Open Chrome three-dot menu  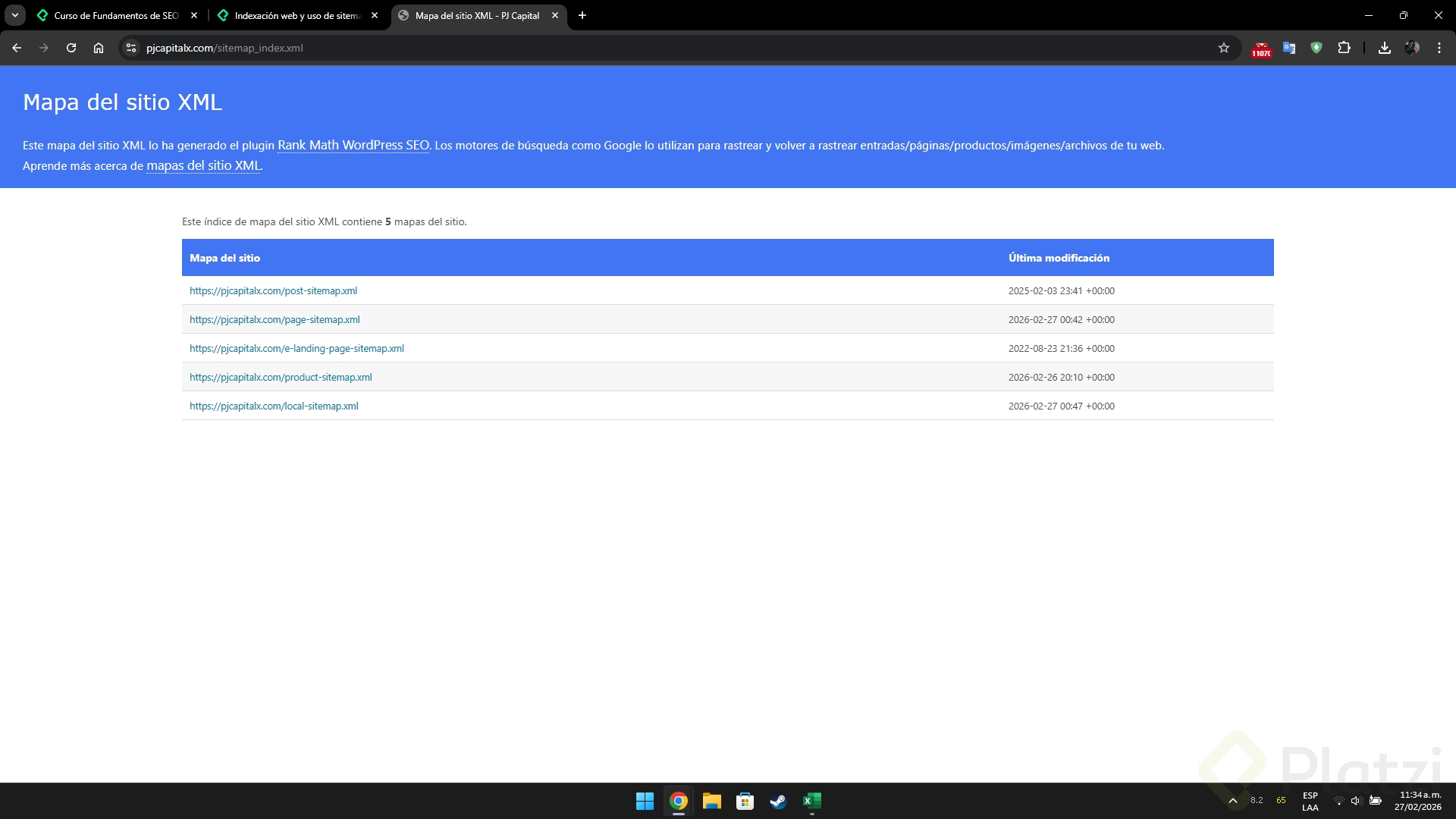click(1439, 48)
